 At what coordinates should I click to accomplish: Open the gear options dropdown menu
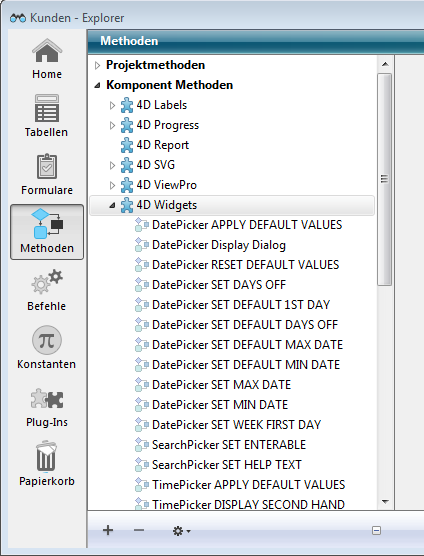point(181,531)
